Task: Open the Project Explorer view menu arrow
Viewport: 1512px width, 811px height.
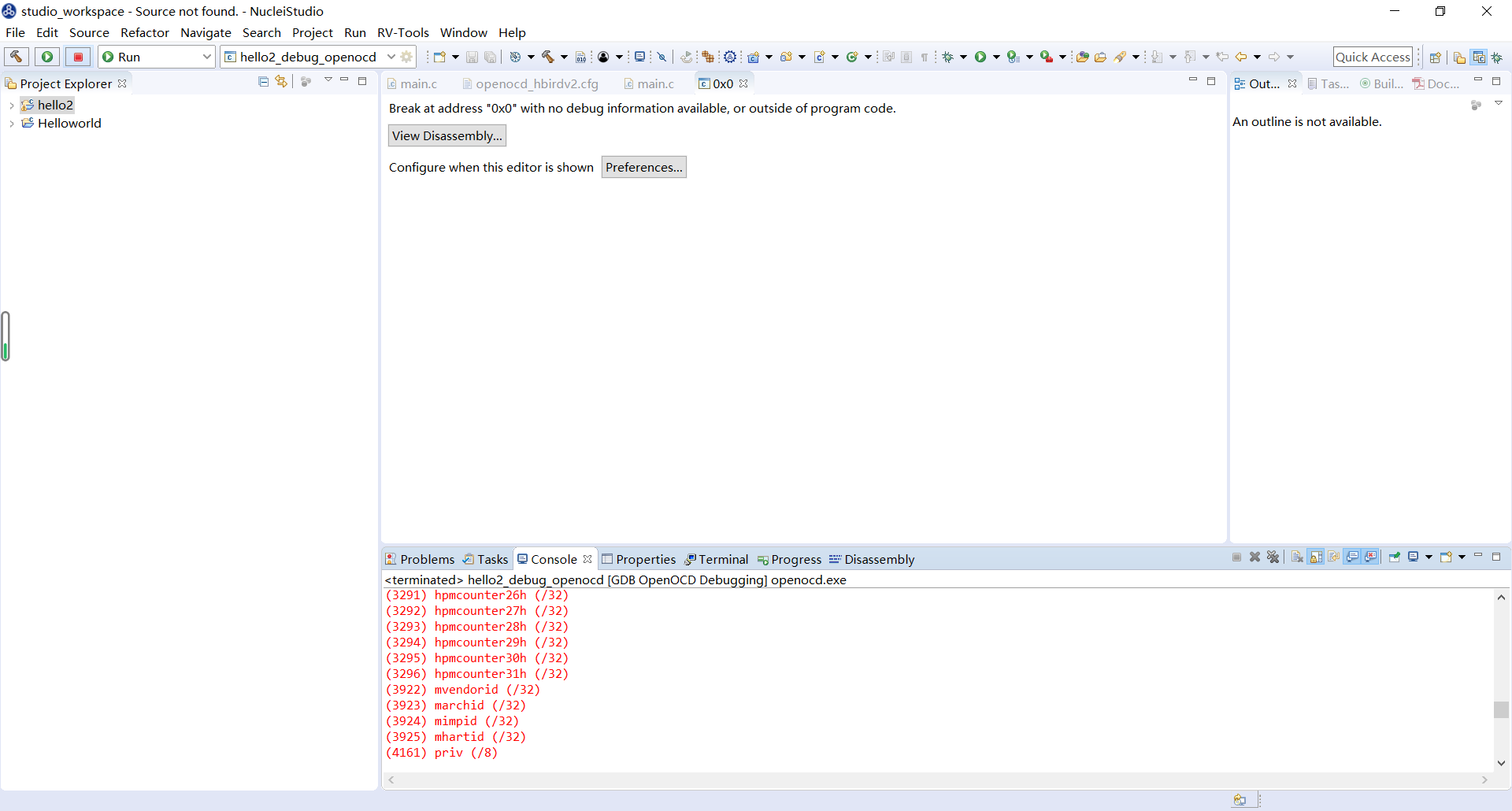Action: click(328, 80)
